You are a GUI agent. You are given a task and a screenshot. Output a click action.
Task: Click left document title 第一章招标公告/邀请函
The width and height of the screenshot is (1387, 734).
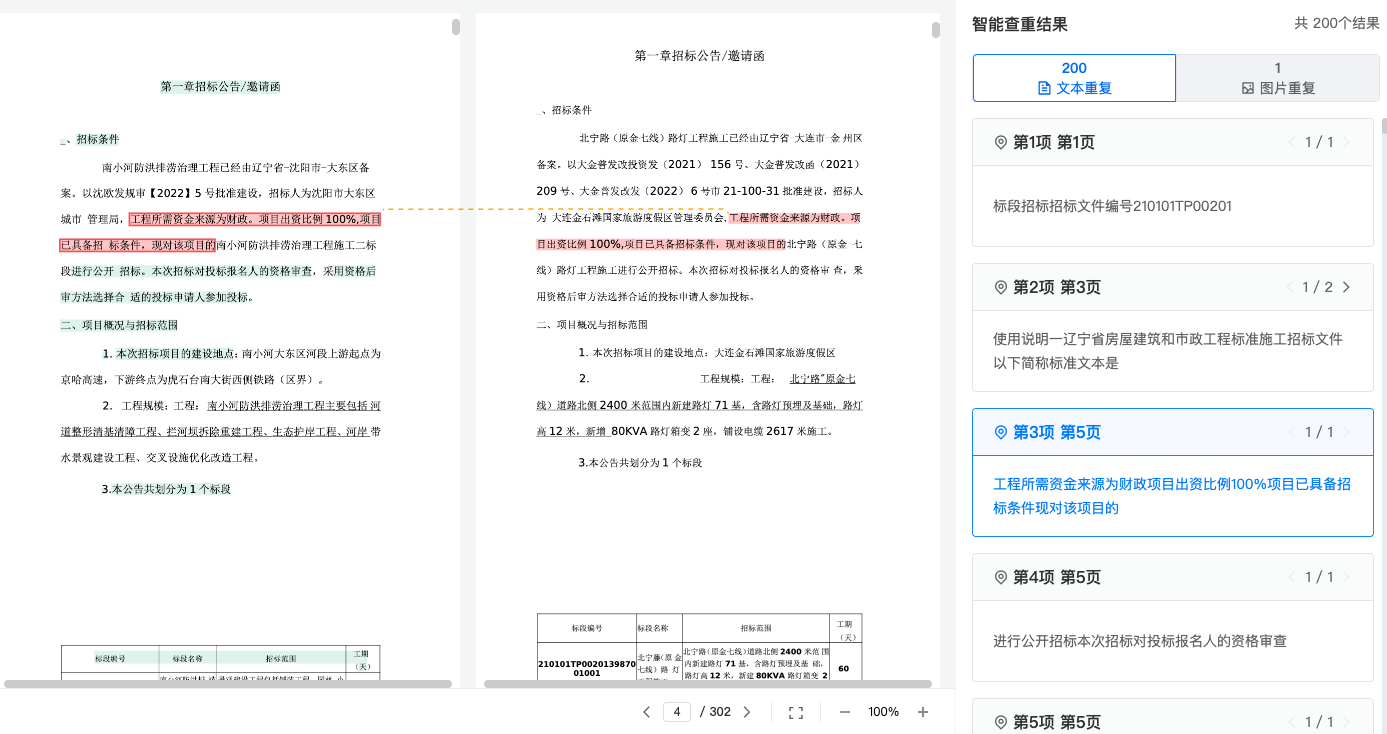click(220, 87)
